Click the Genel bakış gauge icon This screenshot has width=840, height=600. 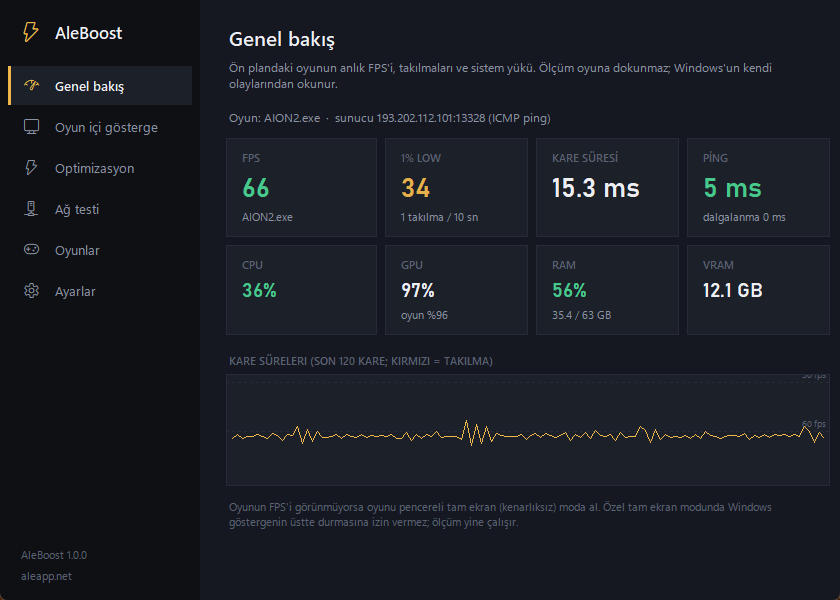click(32, 86)
